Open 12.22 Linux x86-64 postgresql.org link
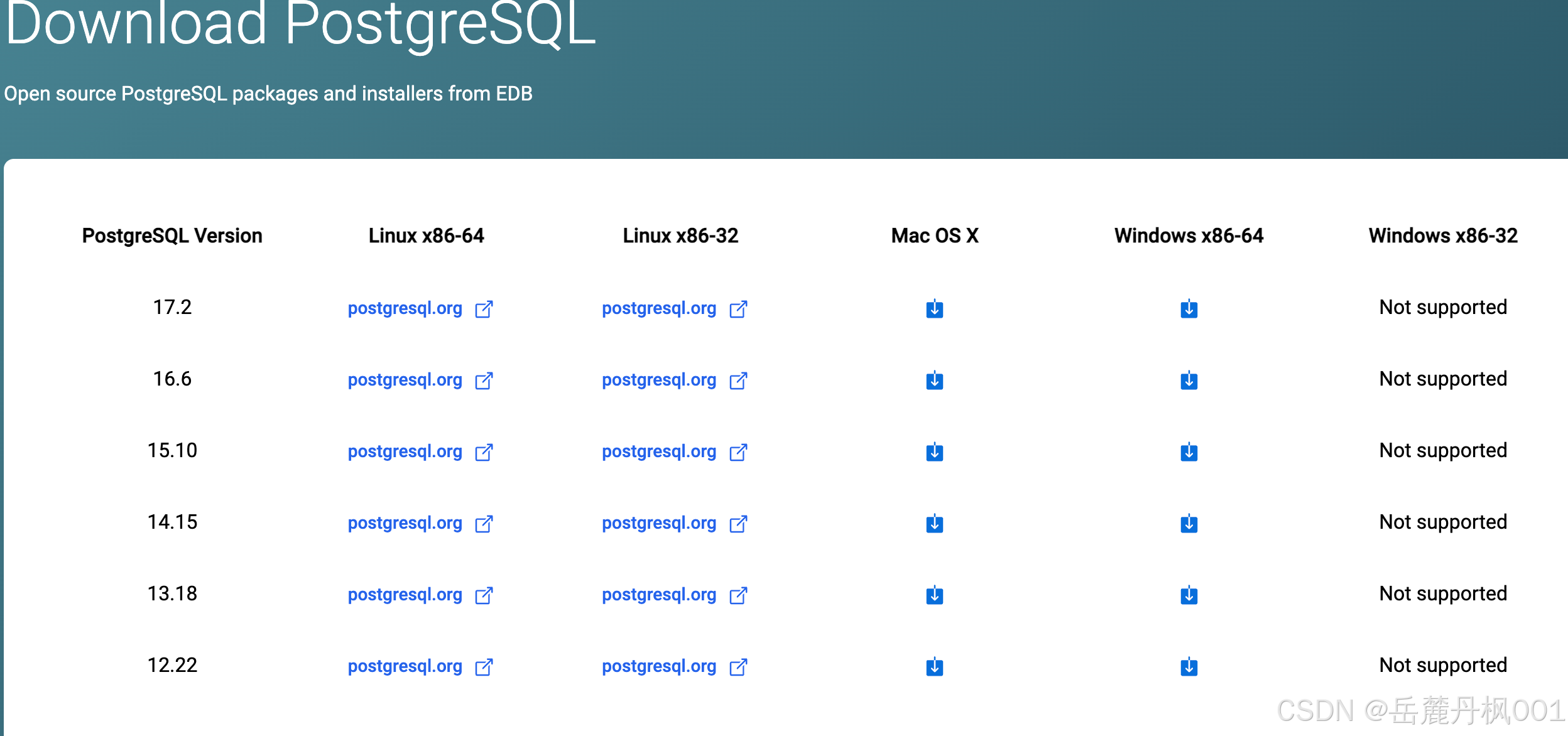This screenshot has width=1568, height=736. [405, 667]
